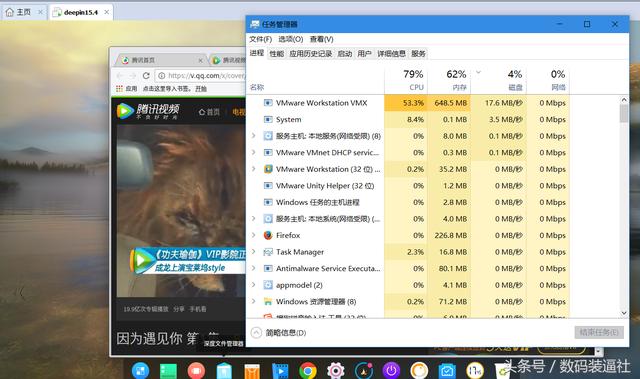Click the Chrome address bar URL field
This screenshot has height=379, width=640.
(x=200, y=75)
